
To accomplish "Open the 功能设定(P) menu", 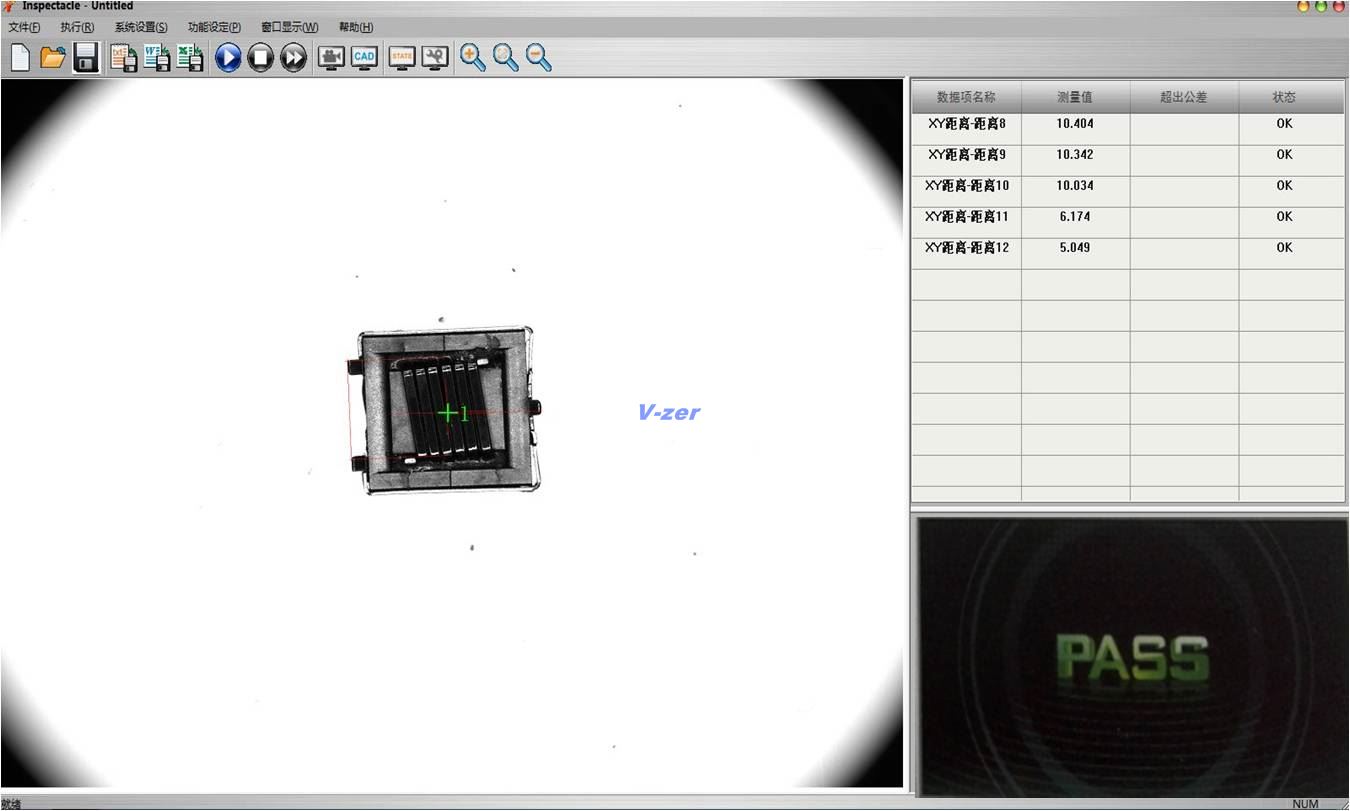I will [214, 27].
